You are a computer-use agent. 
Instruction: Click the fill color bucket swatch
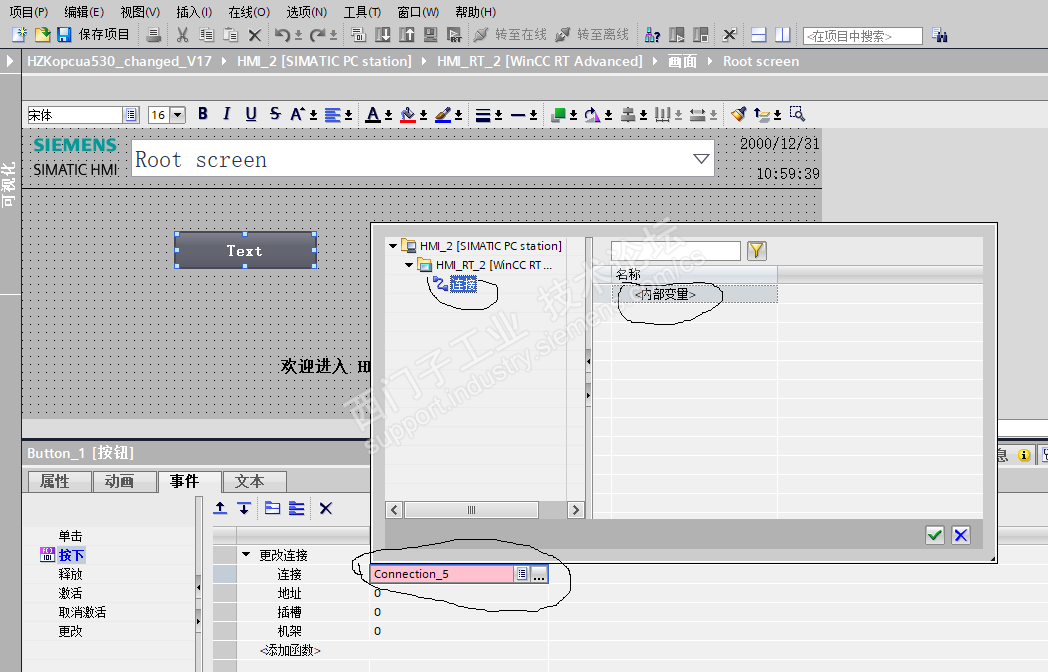pyautogui.click(x=408, y=115)
